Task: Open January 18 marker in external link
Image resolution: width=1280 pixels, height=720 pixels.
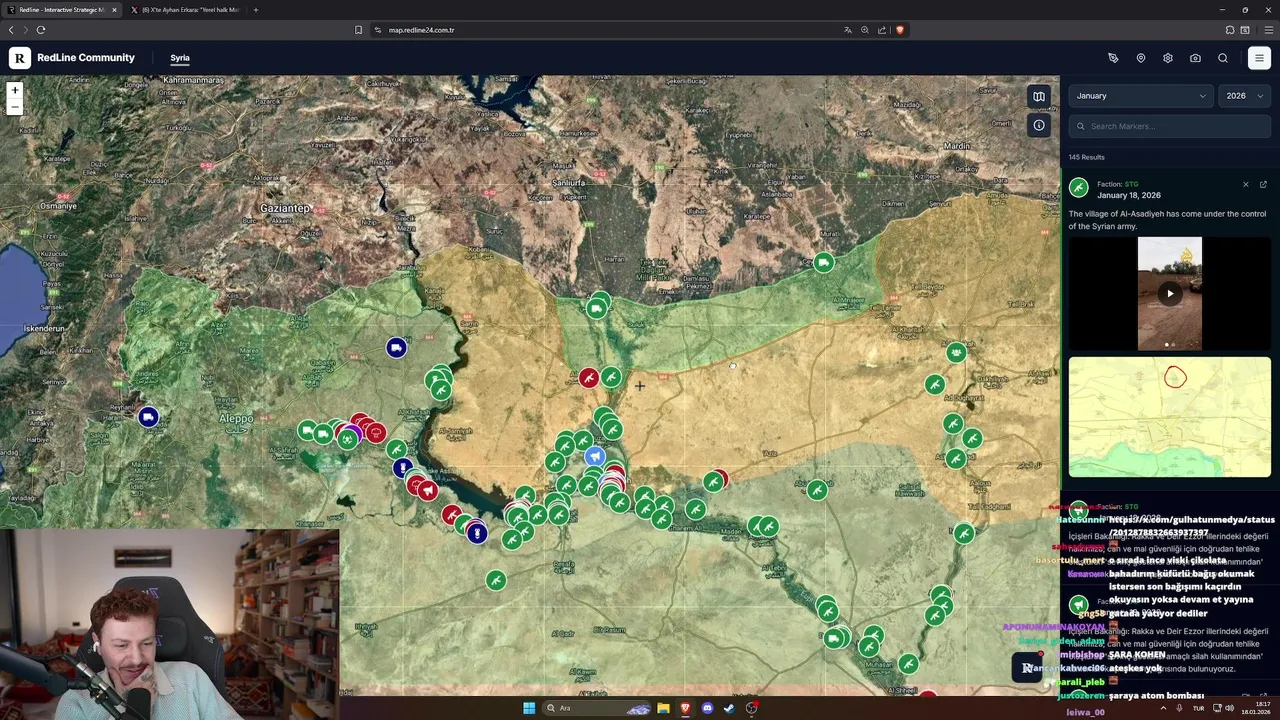Action: point(1263,185)
